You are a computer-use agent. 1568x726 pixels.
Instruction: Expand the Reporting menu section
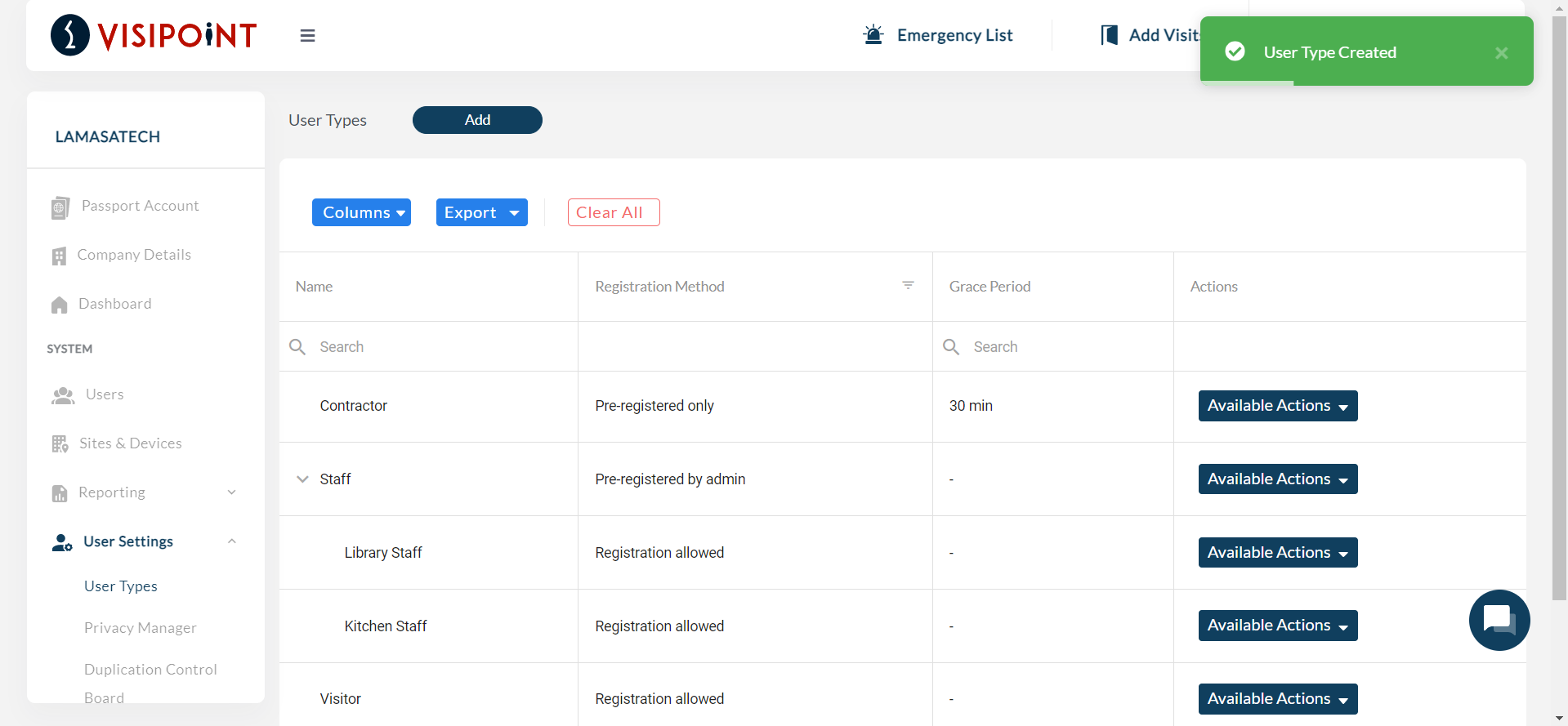(231, 492)
